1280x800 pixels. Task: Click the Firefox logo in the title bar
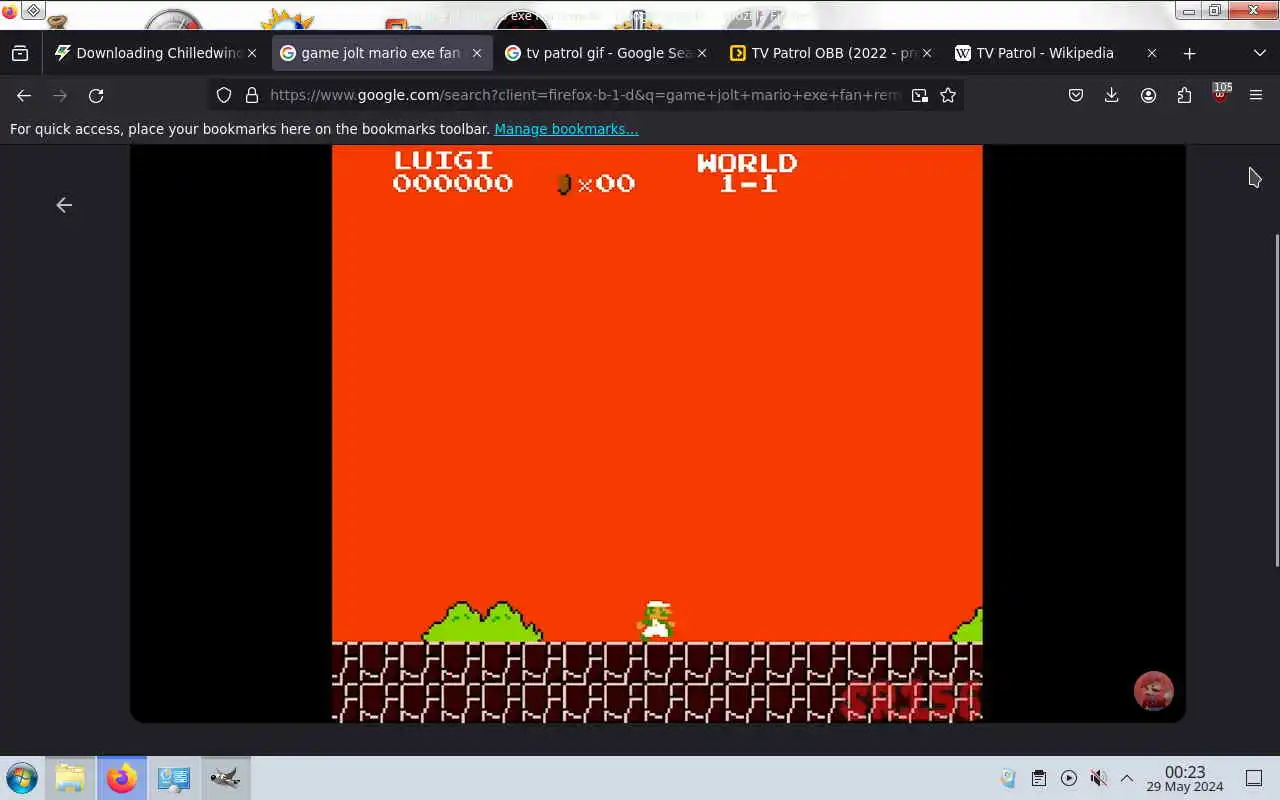pyautogui.click(x=9, y=12)
